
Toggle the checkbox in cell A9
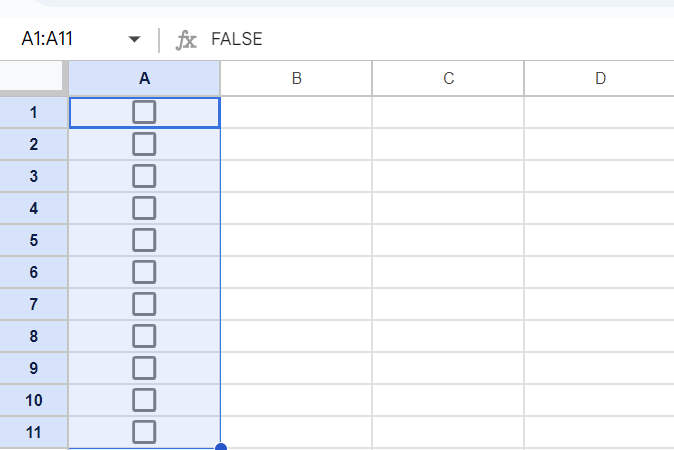tap(144, 368)
